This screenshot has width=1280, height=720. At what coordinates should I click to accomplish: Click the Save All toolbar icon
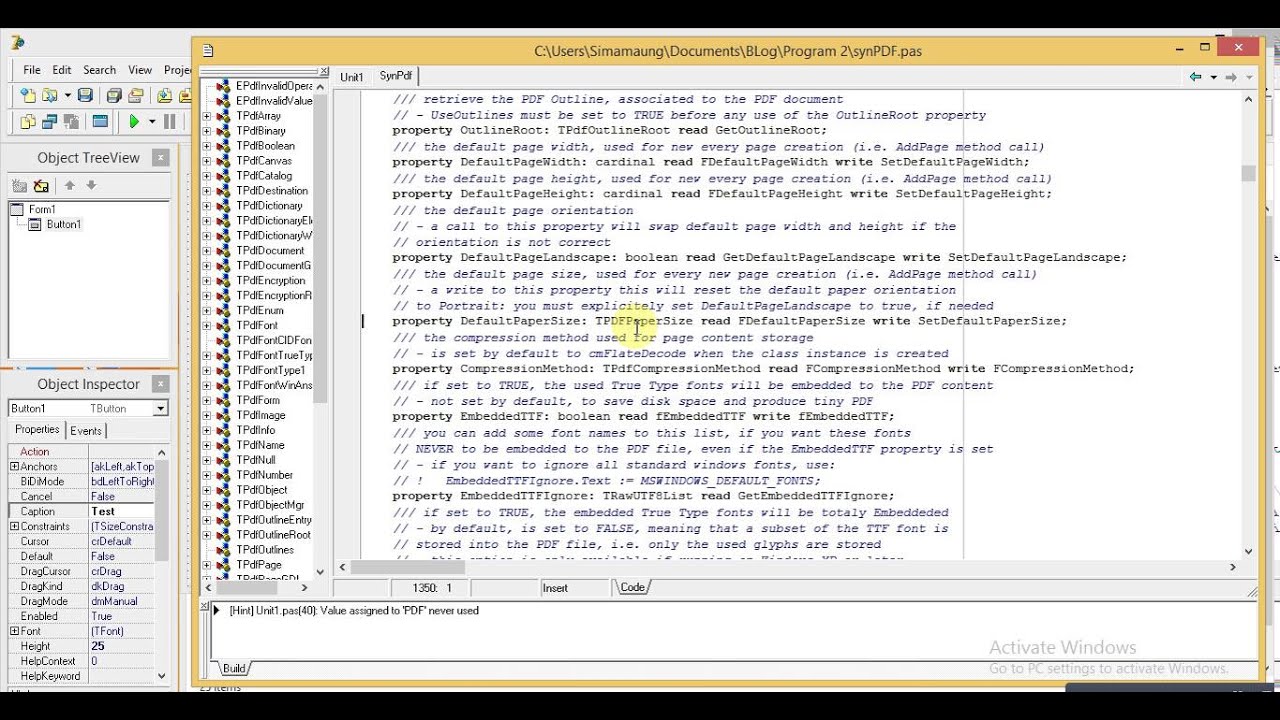114,95
